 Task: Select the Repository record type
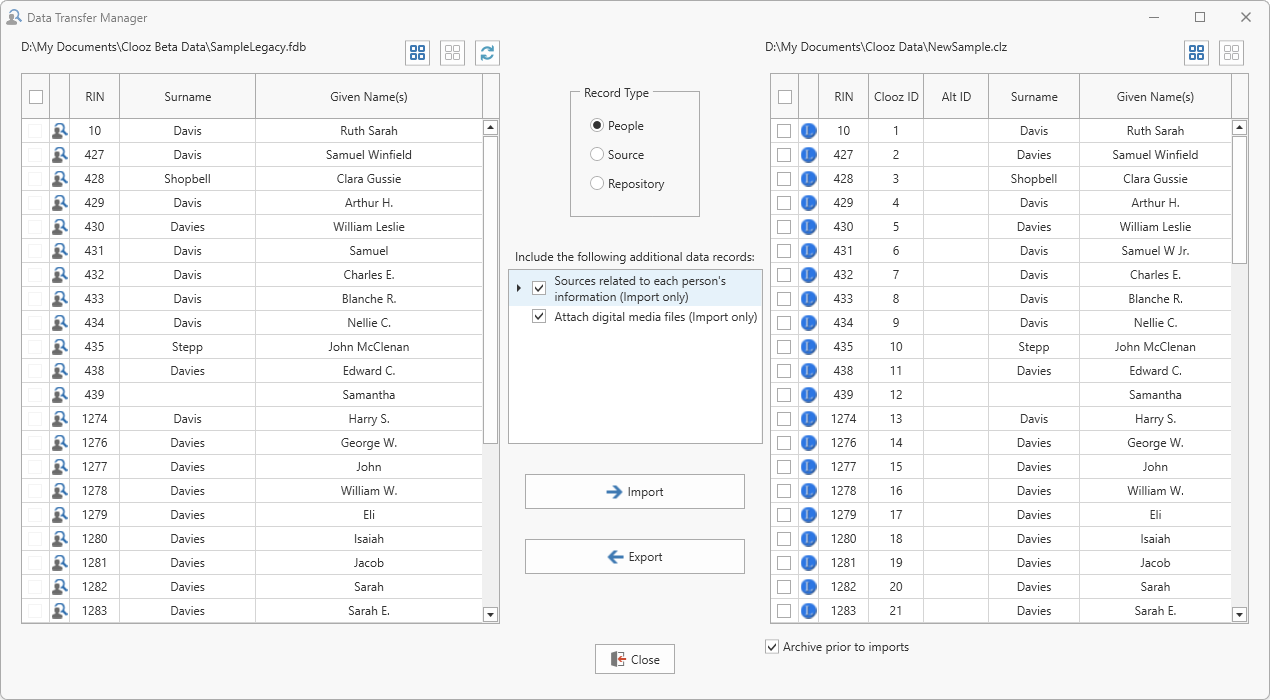tap(597, 184)
